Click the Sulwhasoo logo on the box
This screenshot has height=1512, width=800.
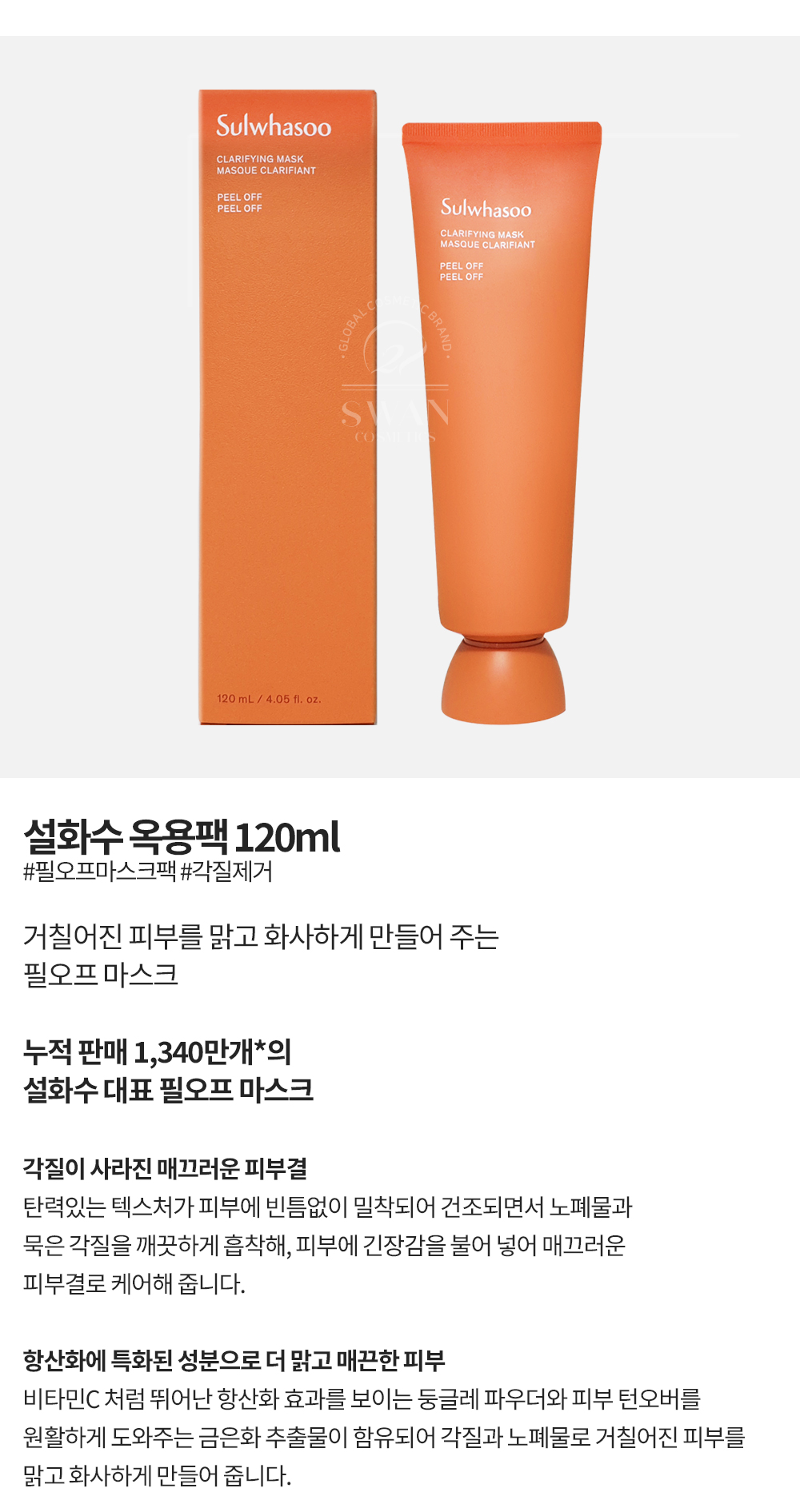click(274, 126)
